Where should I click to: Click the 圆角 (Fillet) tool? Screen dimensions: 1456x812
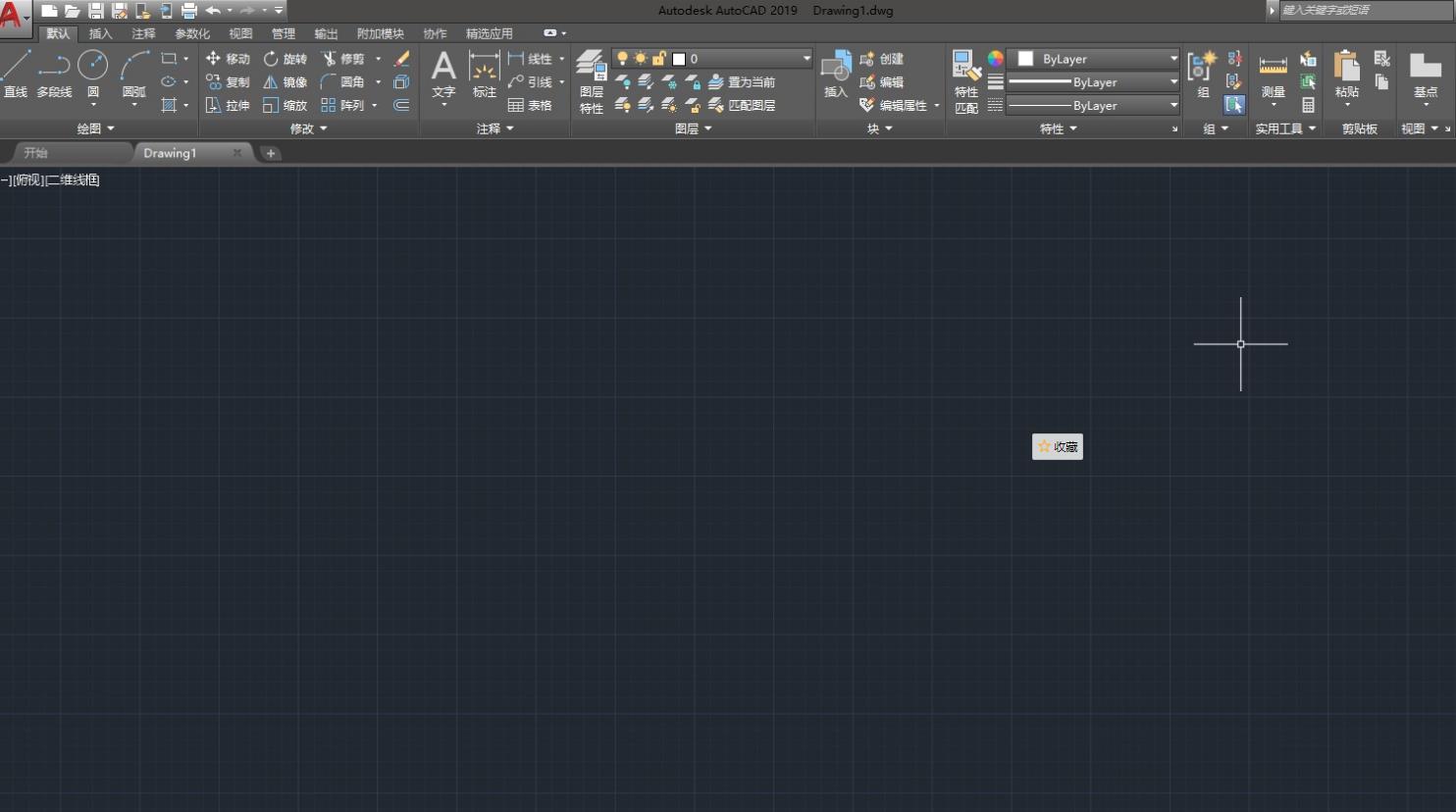click(343, 82)
